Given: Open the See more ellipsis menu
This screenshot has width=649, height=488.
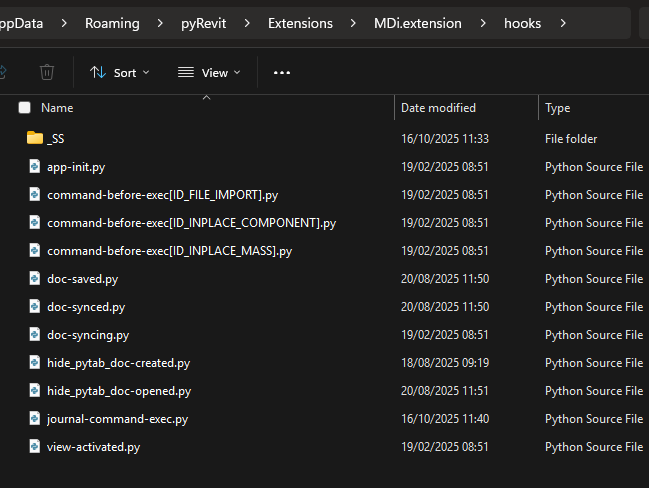Looking at the screenshot, I should (x=282, y=73).
